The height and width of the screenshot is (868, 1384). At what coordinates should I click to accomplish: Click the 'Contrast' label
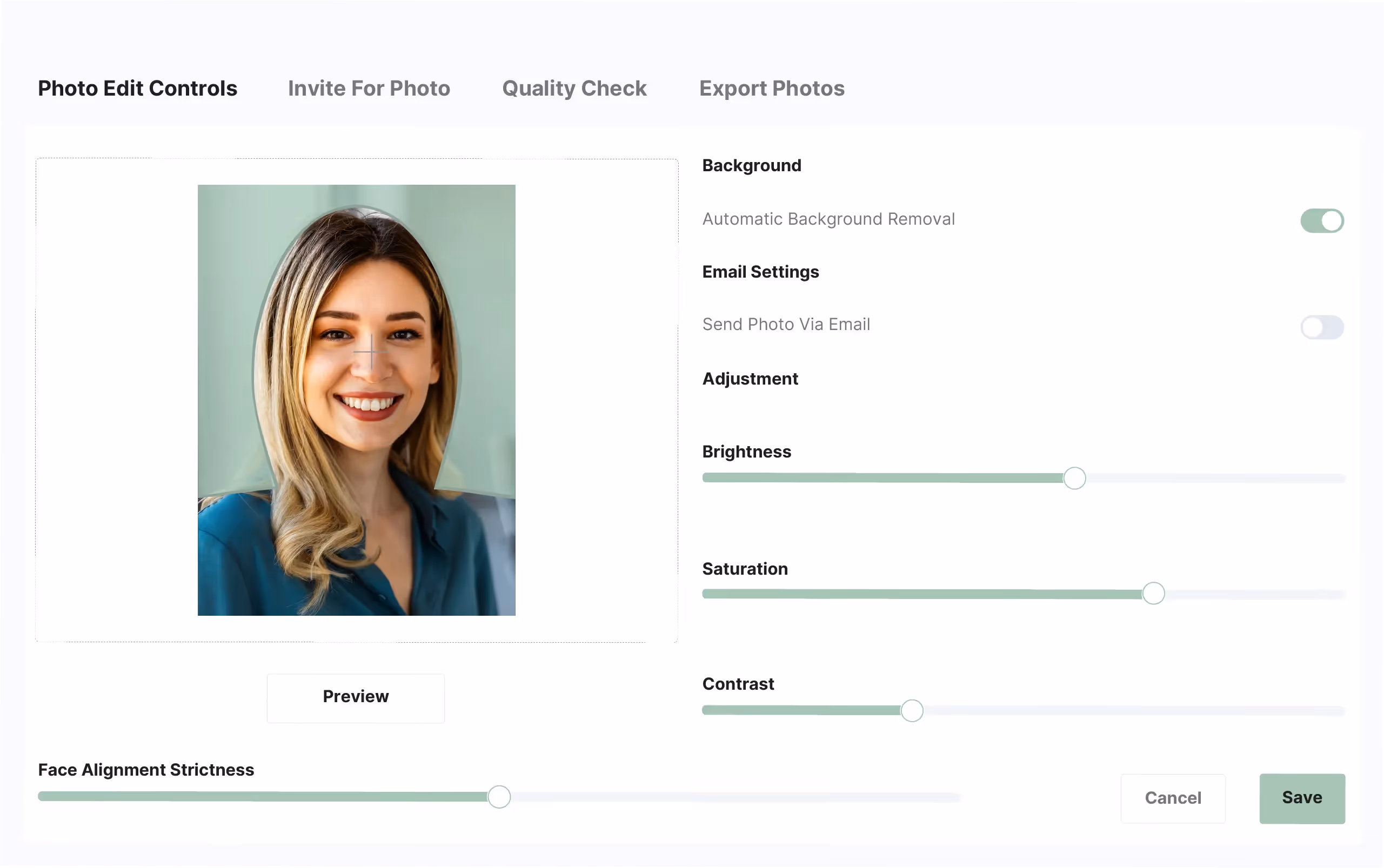[738, 684]
